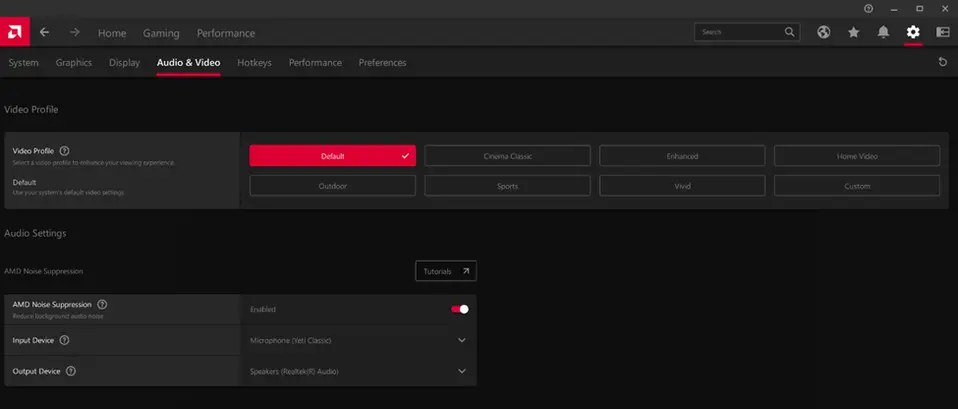Open the web browser globe icon
958x409 pixels.
coord(823,32)
